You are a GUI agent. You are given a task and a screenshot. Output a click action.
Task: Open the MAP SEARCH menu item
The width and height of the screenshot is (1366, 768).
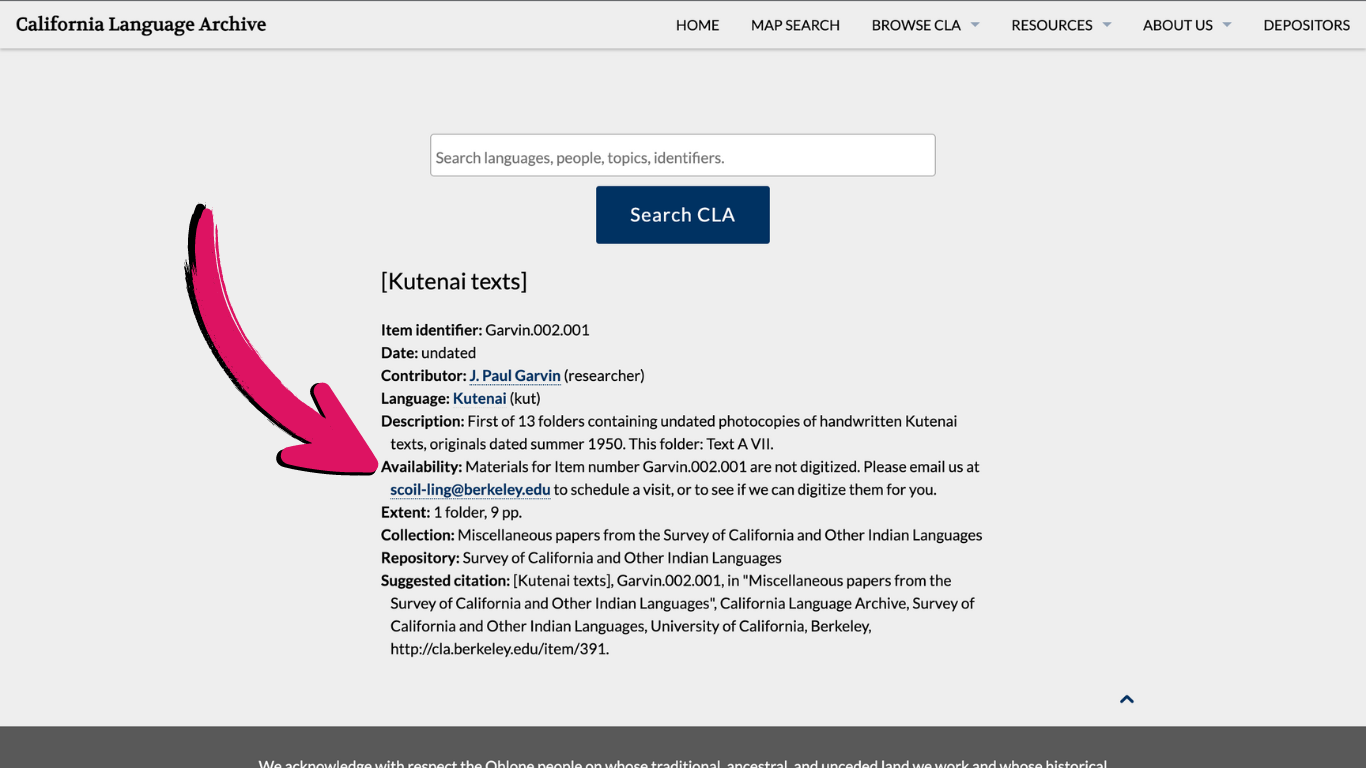(795, 25)
